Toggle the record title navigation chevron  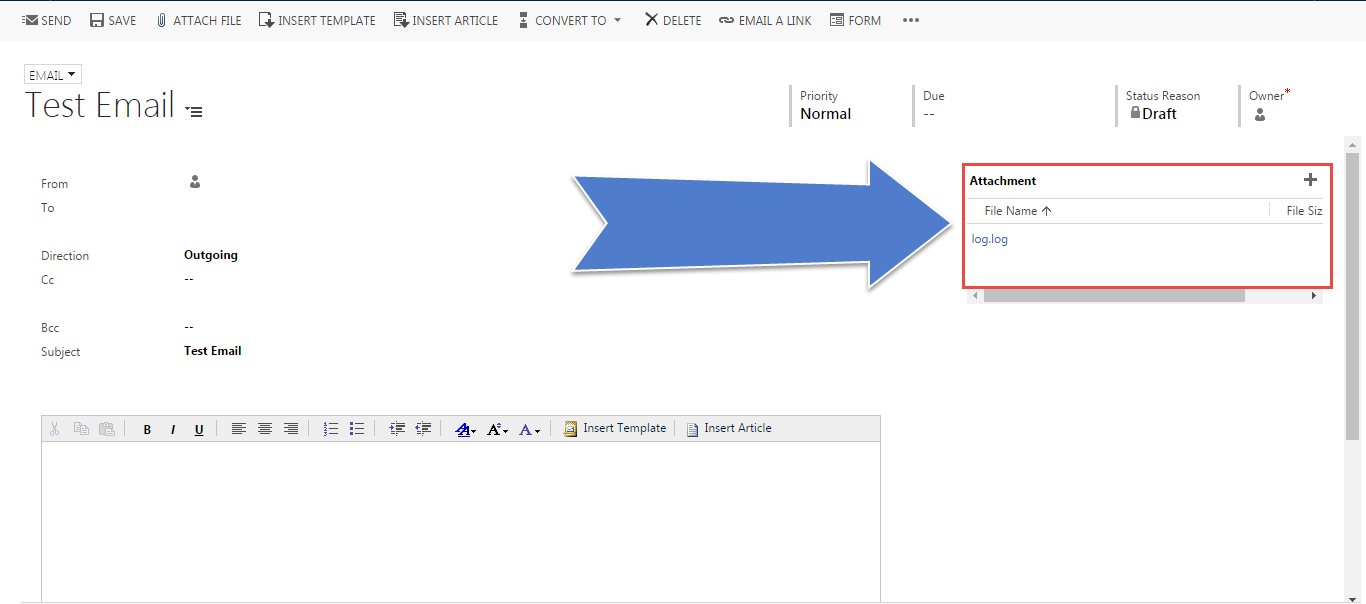[x=192, y=111]
